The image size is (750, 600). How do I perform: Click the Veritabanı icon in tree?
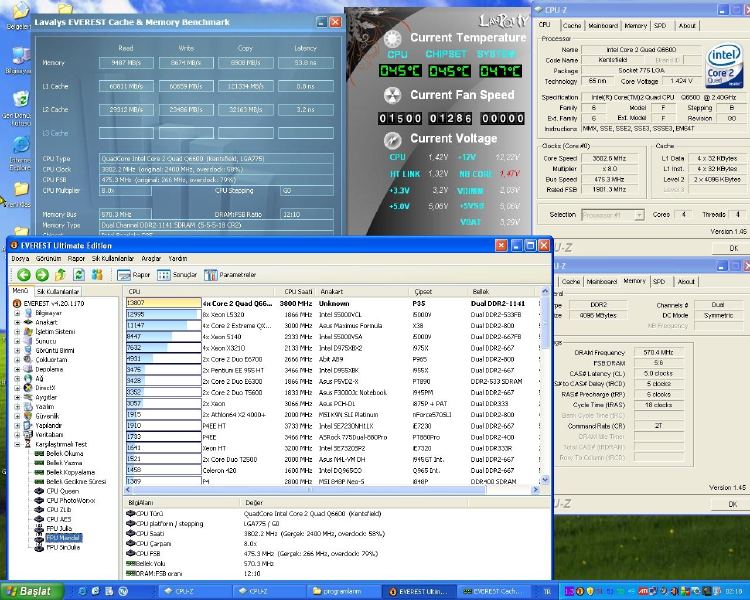[x=28, y=435]
